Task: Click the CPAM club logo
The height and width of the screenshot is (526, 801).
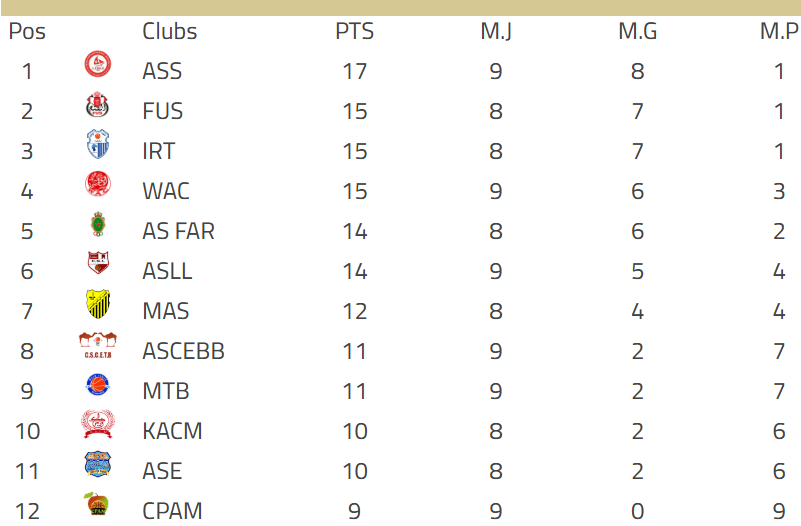Action: pyautogui.click(x=97, y=506)
